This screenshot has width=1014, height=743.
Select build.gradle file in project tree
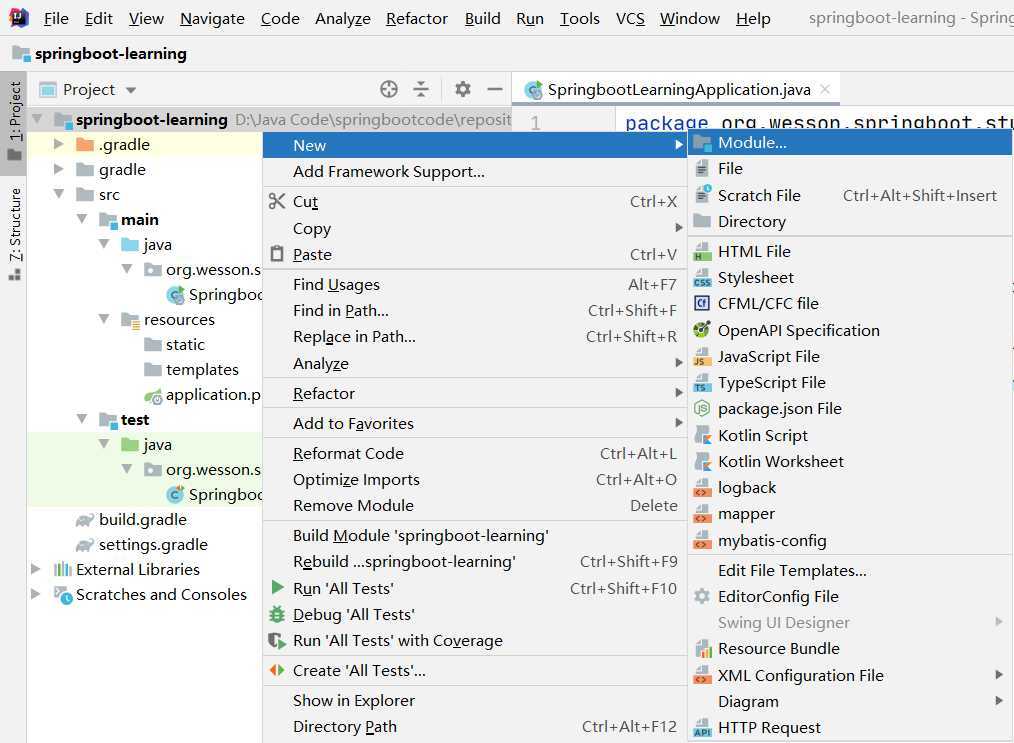142,519
